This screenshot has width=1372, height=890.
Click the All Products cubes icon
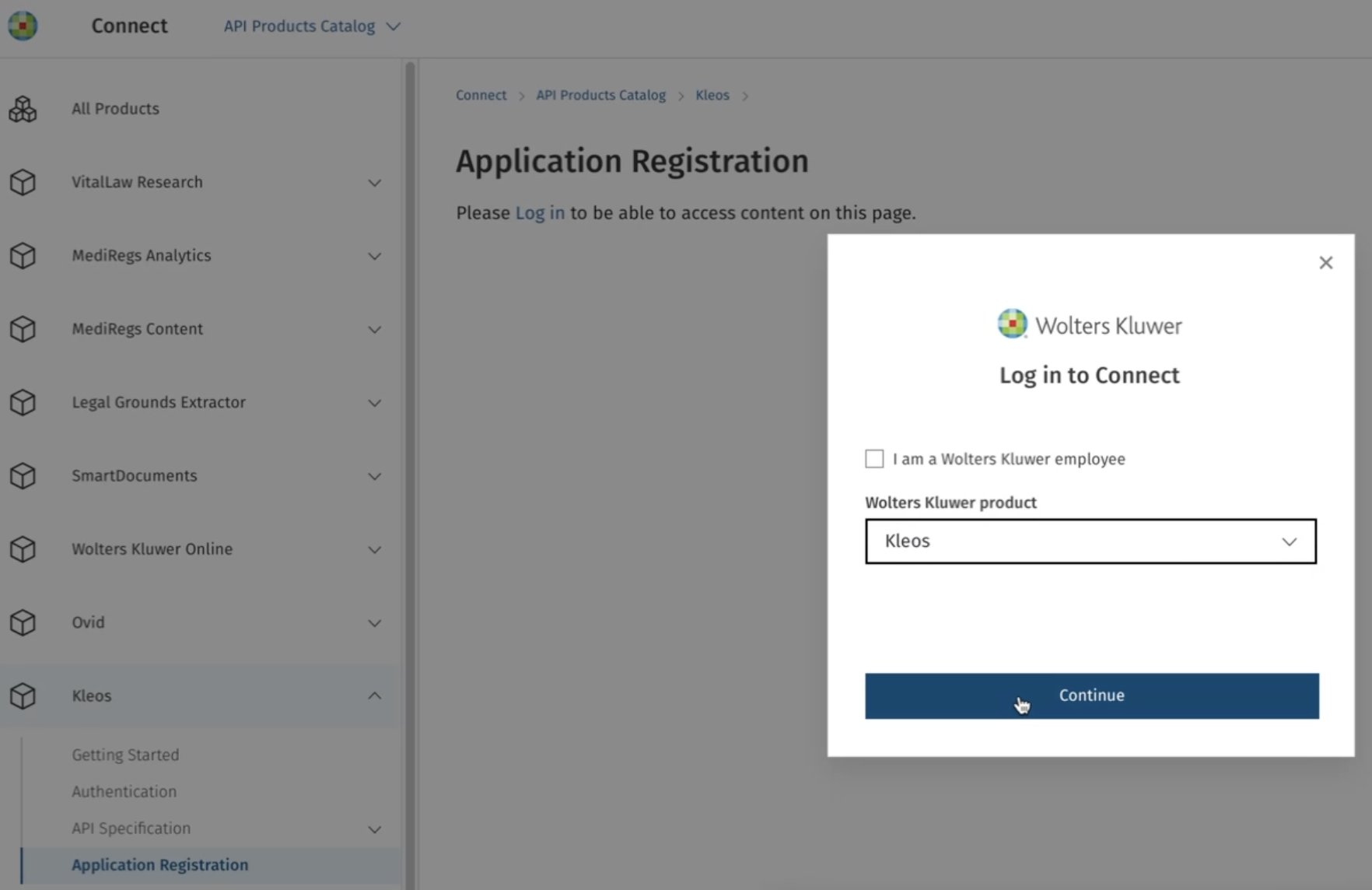click(23, 109)
